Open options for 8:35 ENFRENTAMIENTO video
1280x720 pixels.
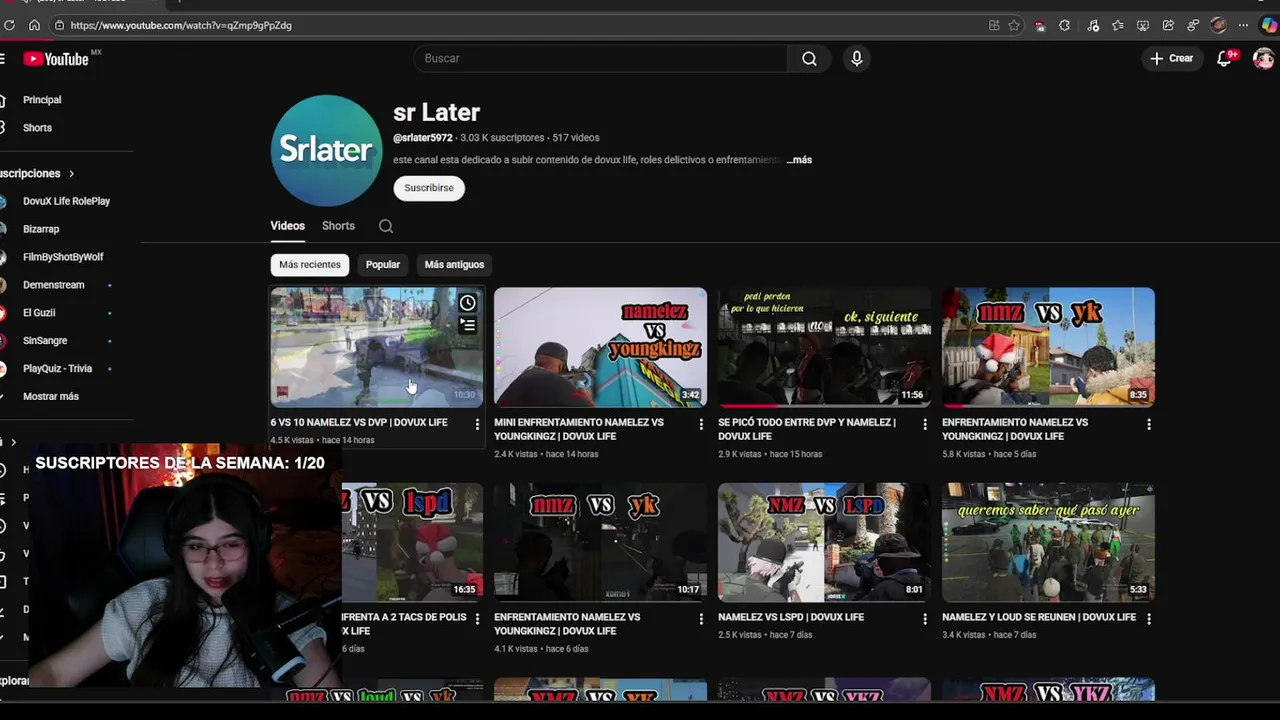click(x=1149, y=425)
